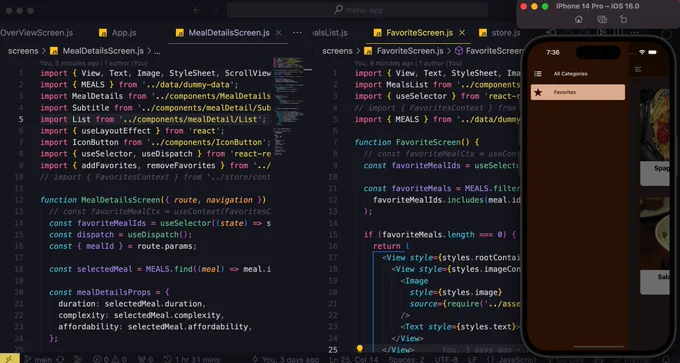Switch to the App.js tab

tap(118, 33)
